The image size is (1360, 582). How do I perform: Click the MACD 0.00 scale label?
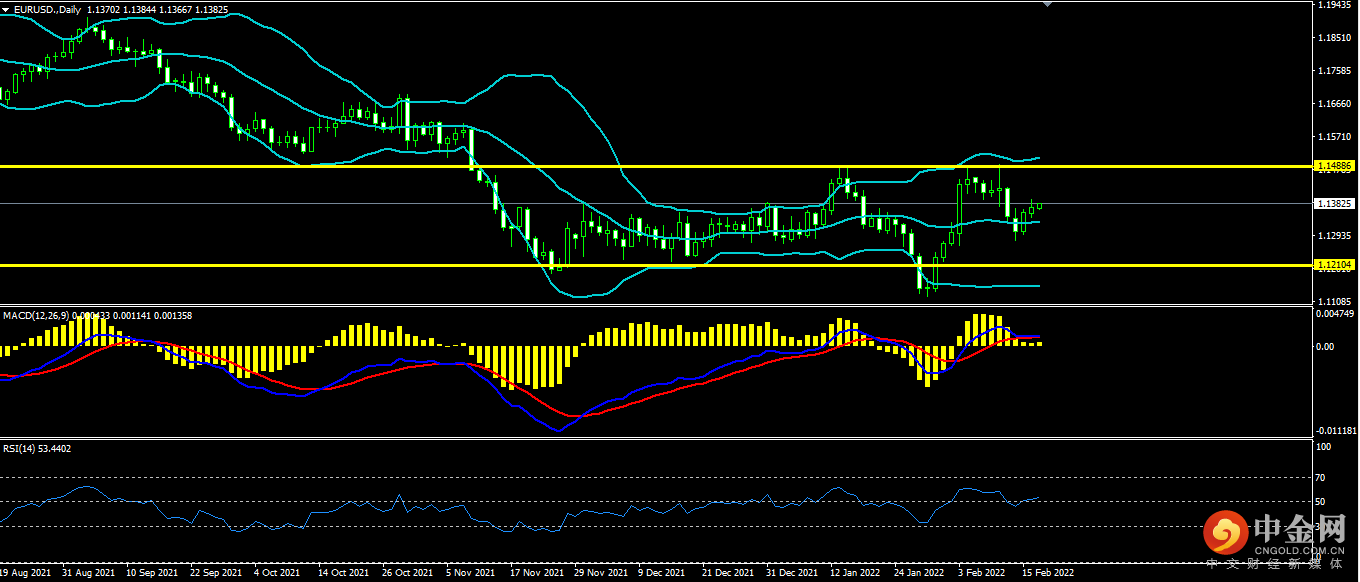click(x=1324, y=347)
